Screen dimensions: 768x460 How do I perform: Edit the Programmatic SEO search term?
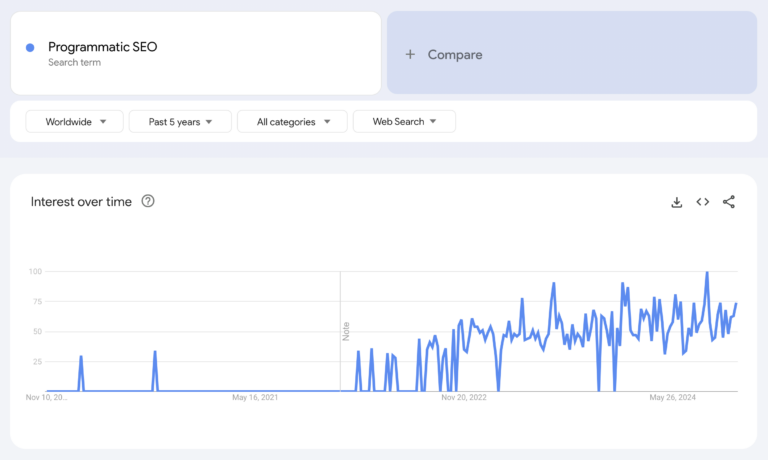click(x=103, y=46)
